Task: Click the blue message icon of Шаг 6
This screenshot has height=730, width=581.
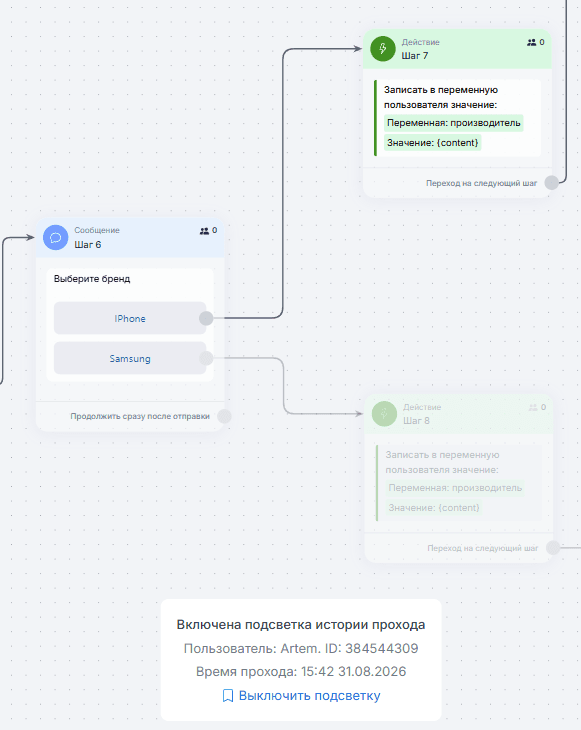Action: coord(55,237)
